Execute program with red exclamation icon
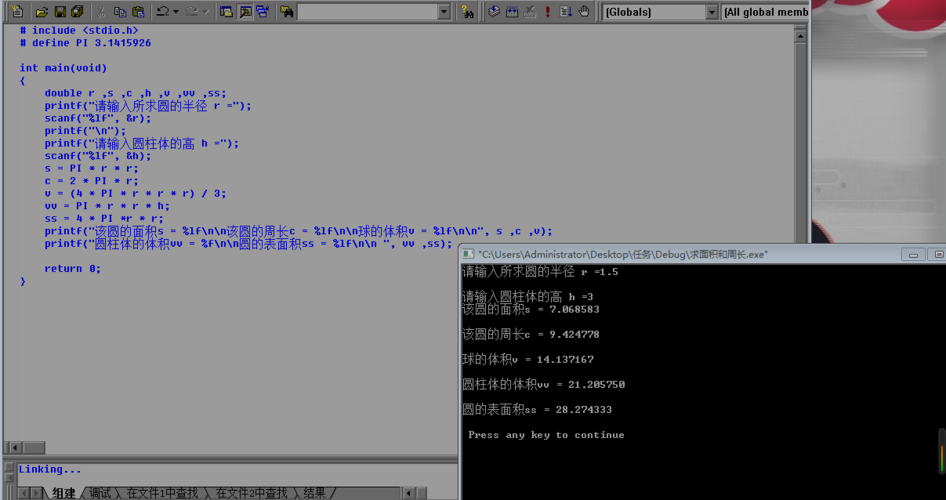The image size is (946, 500). point(547,11)
